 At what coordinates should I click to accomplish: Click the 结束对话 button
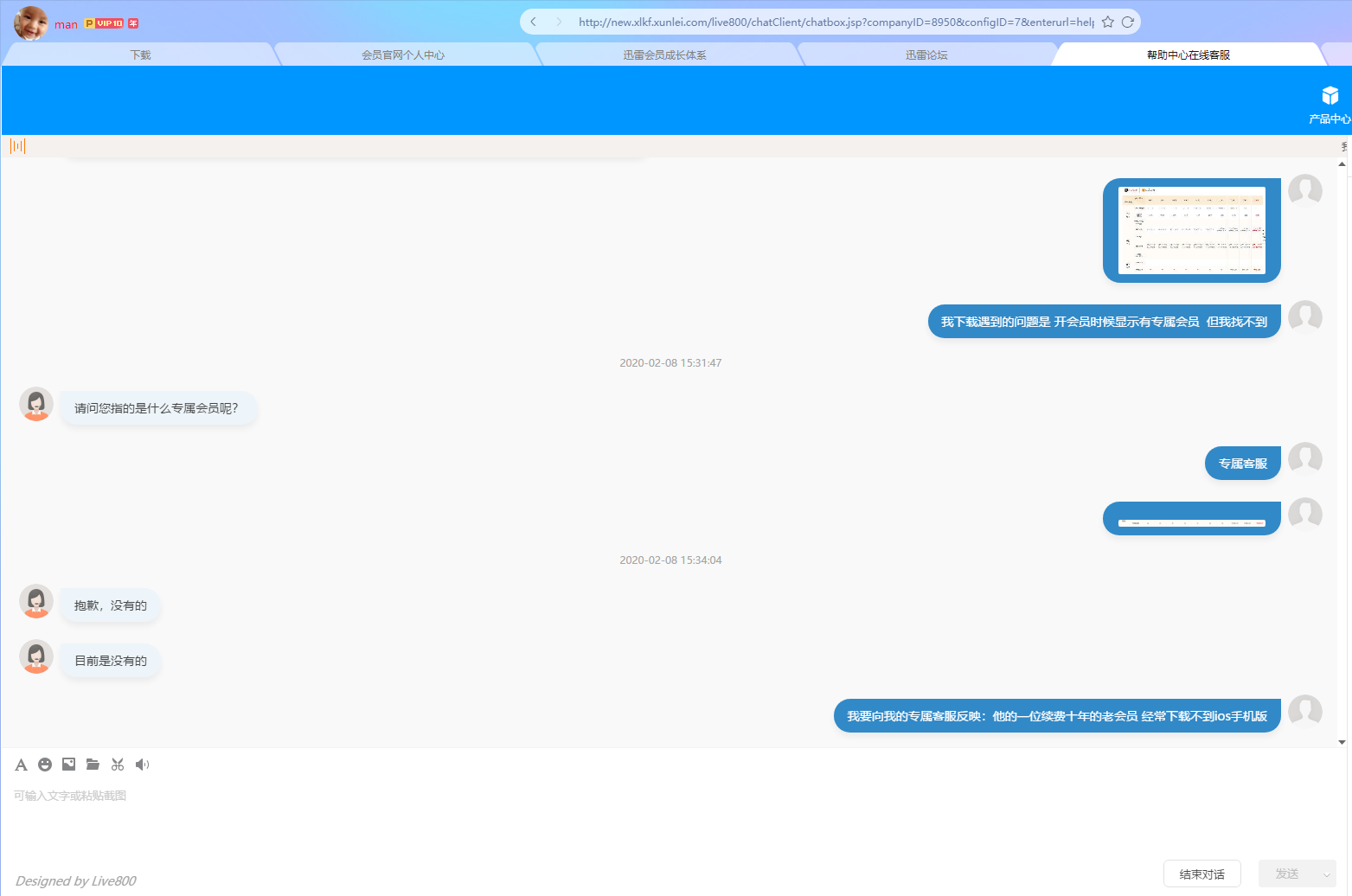pos(1201,874)
